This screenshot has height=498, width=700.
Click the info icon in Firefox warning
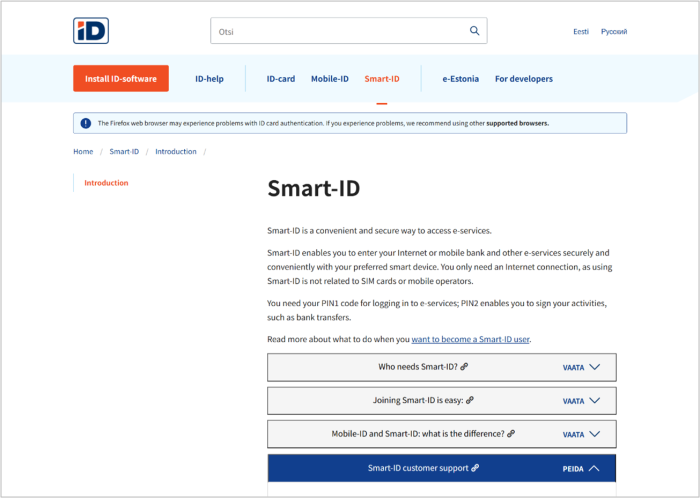85,123
